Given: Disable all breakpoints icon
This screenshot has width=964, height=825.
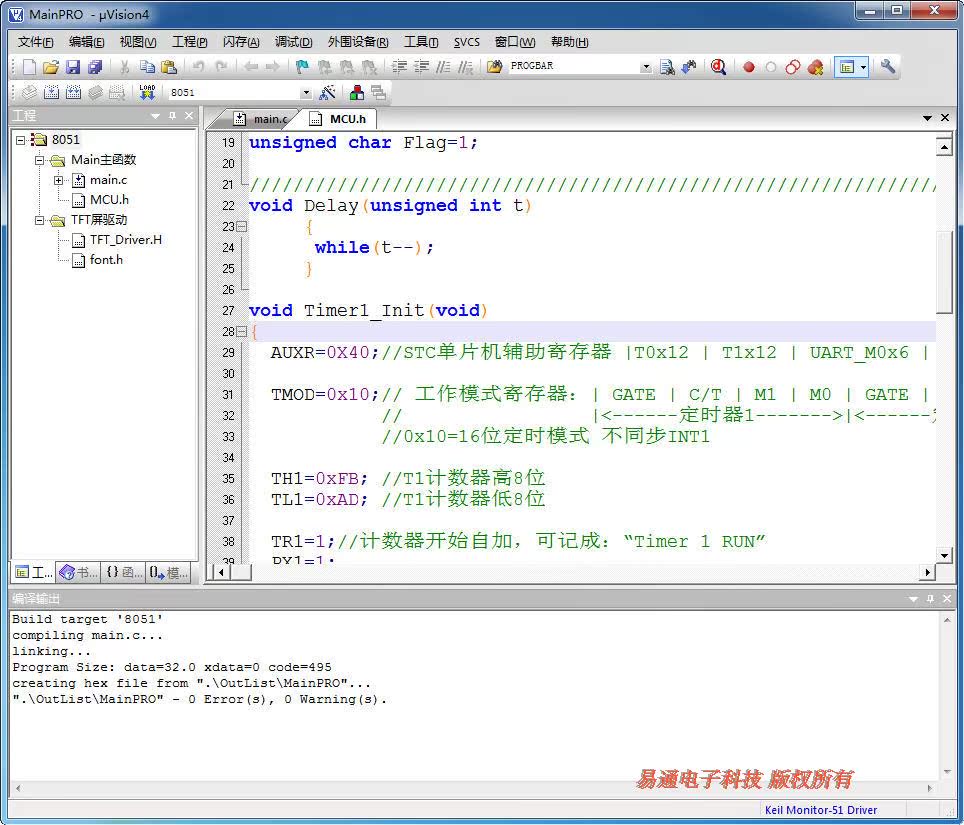Looking at the screenshot, I should pos(793,67).
